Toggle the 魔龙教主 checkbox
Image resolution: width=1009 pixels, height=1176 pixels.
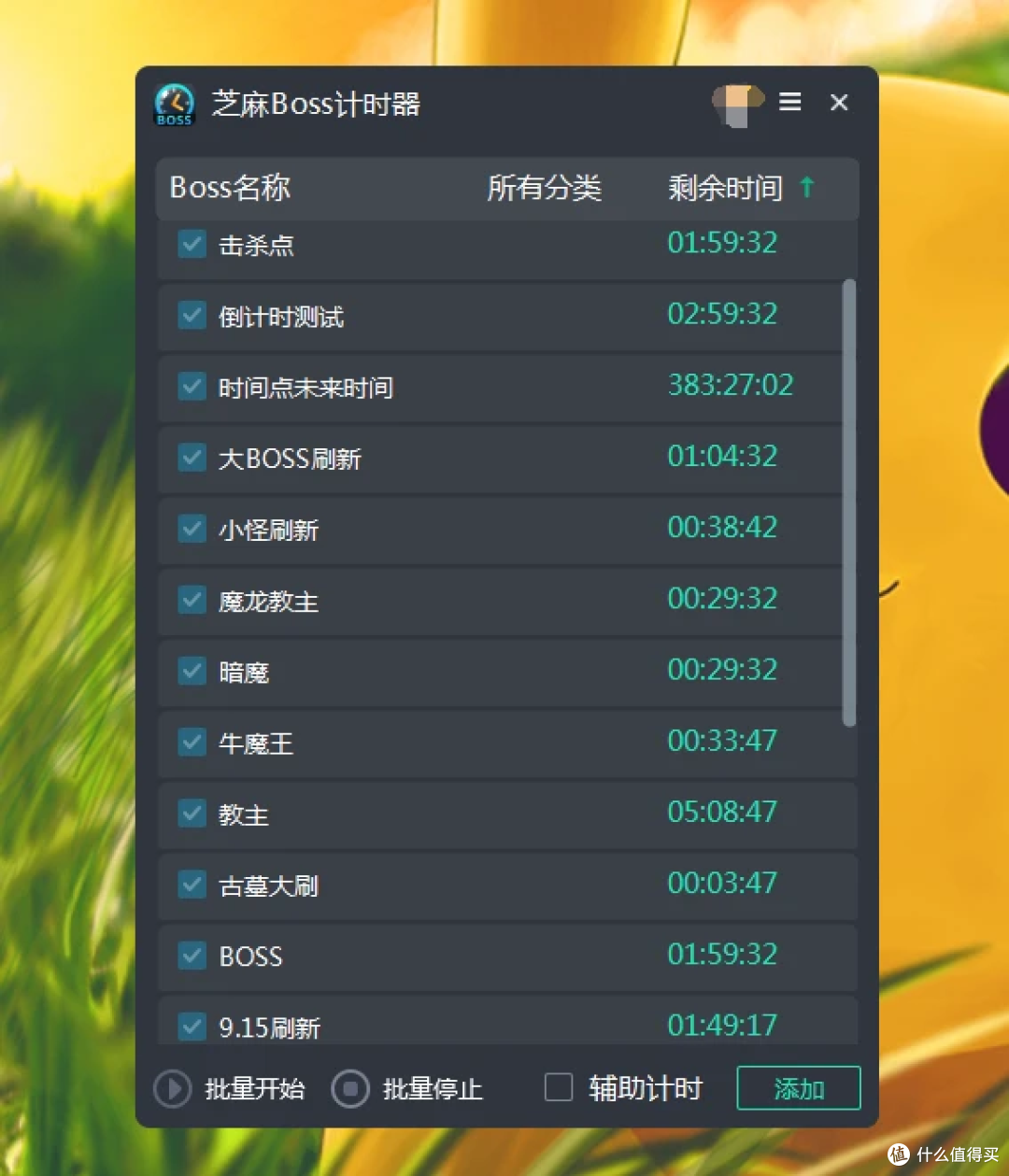click(x=192, y=600)
